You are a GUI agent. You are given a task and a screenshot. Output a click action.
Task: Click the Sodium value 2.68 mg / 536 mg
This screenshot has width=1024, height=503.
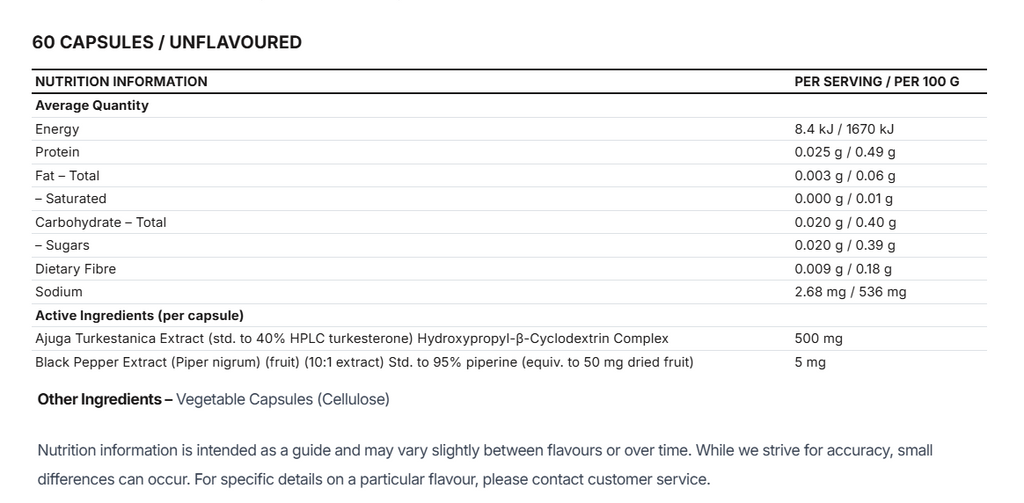click(x=850, y=292)
